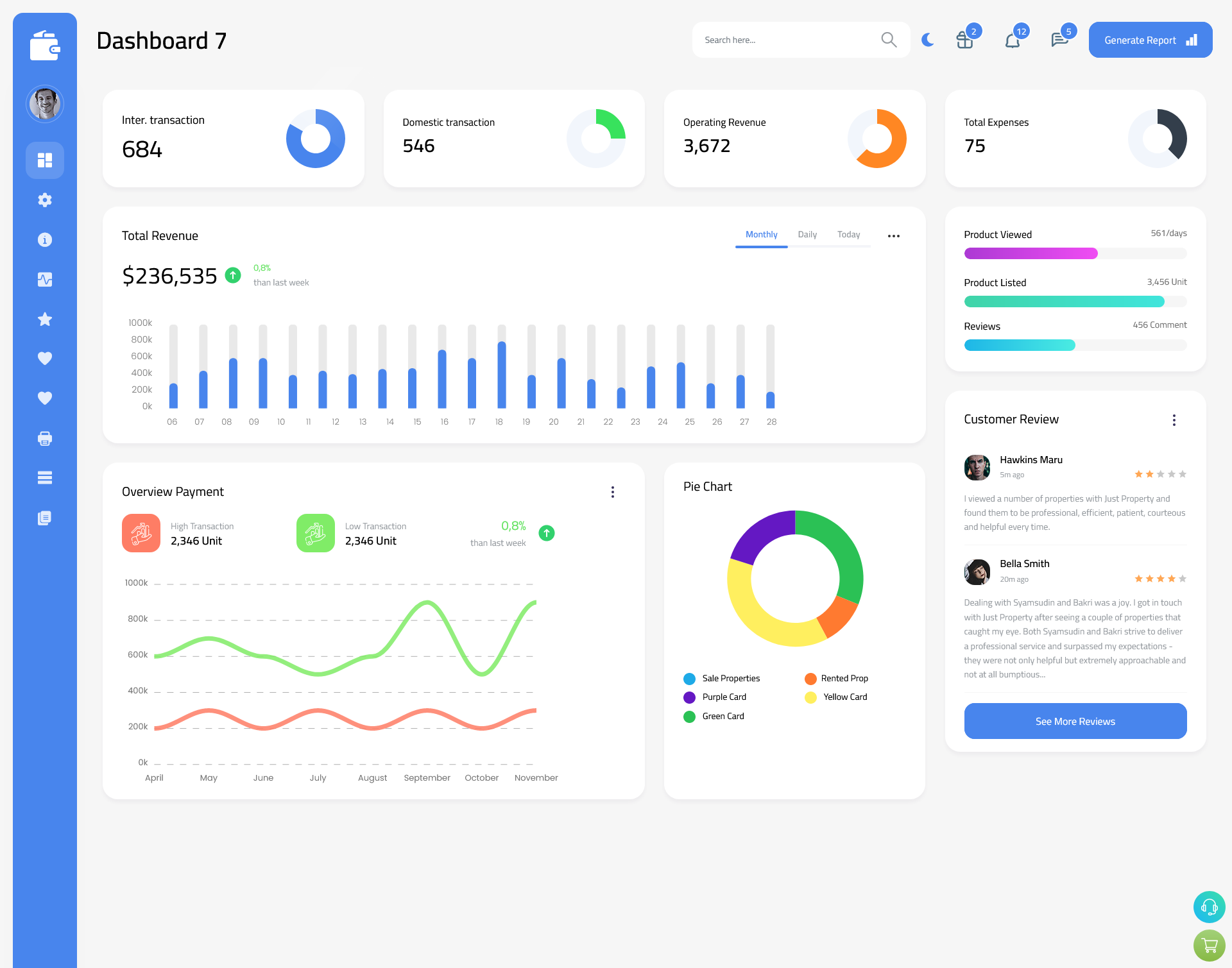Select the list/menu icon in sidebar
The height and width of the screenshot is (968, 1232).
tap(45, 477)
